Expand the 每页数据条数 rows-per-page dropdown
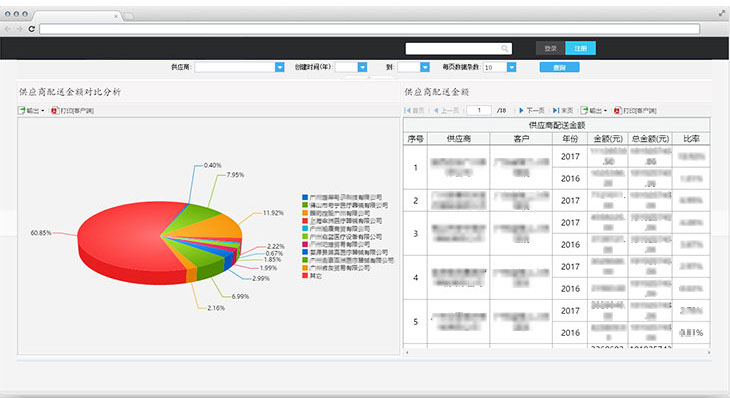 pos(511,67)
